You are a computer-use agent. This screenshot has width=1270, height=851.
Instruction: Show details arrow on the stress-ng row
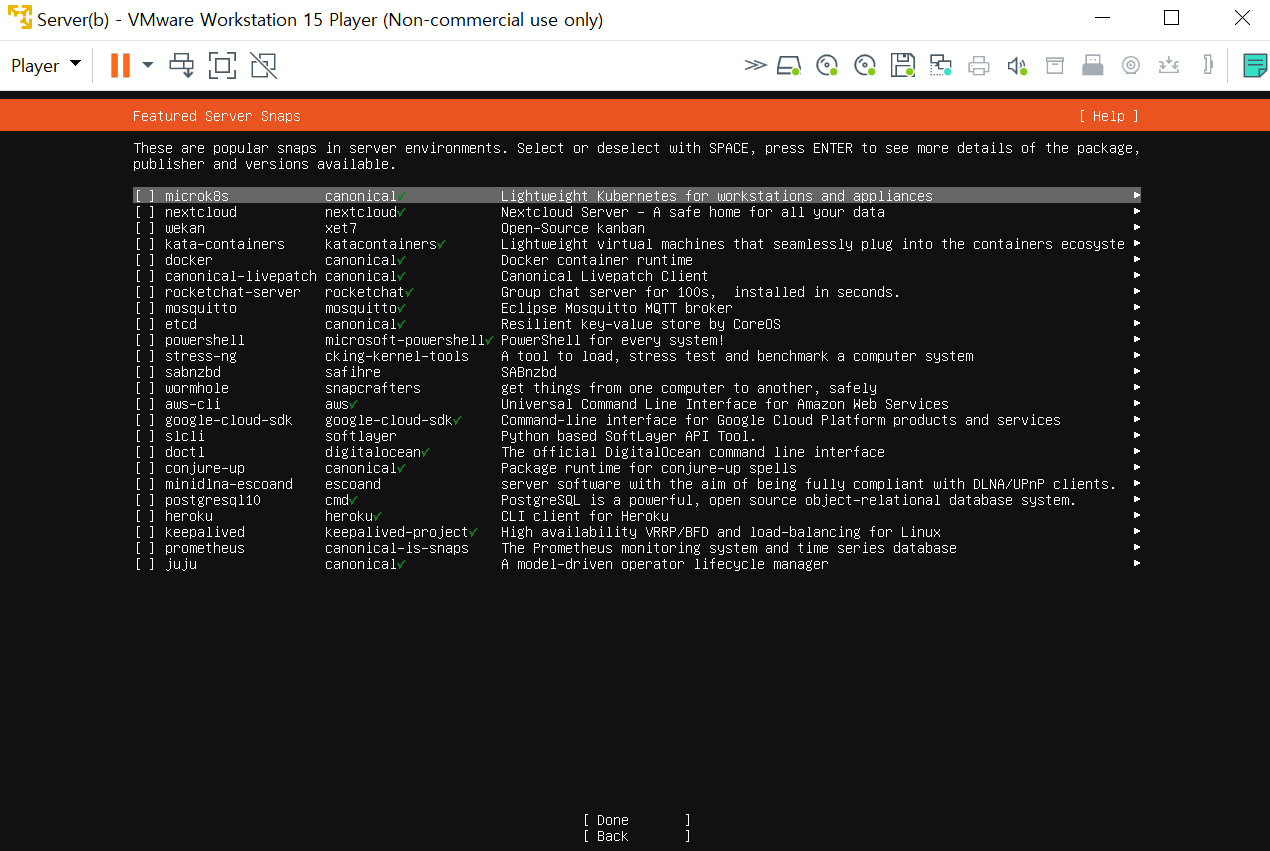pyautogui.click(x=1137, y=356)
